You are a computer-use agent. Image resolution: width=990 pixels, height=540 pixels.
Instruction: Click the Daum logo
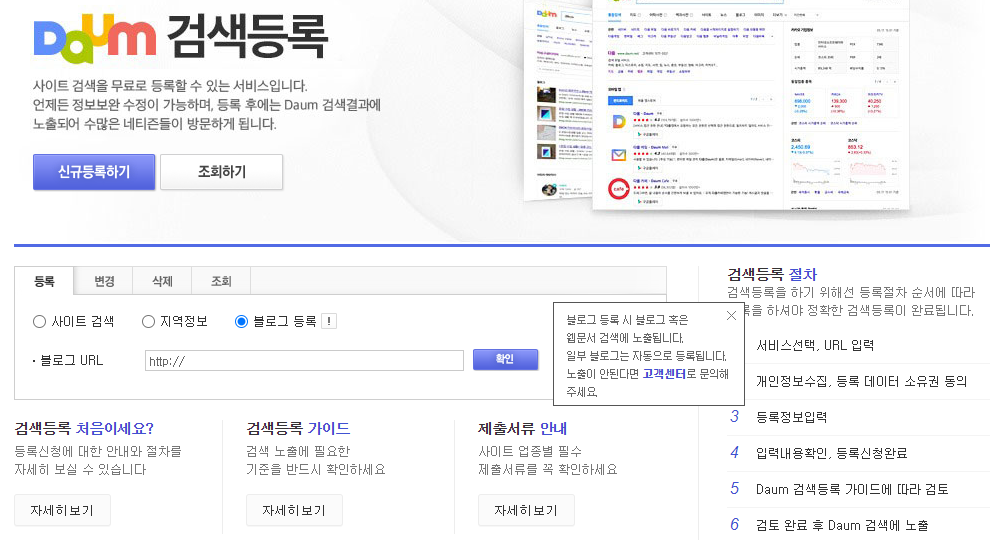pos(95,38)
